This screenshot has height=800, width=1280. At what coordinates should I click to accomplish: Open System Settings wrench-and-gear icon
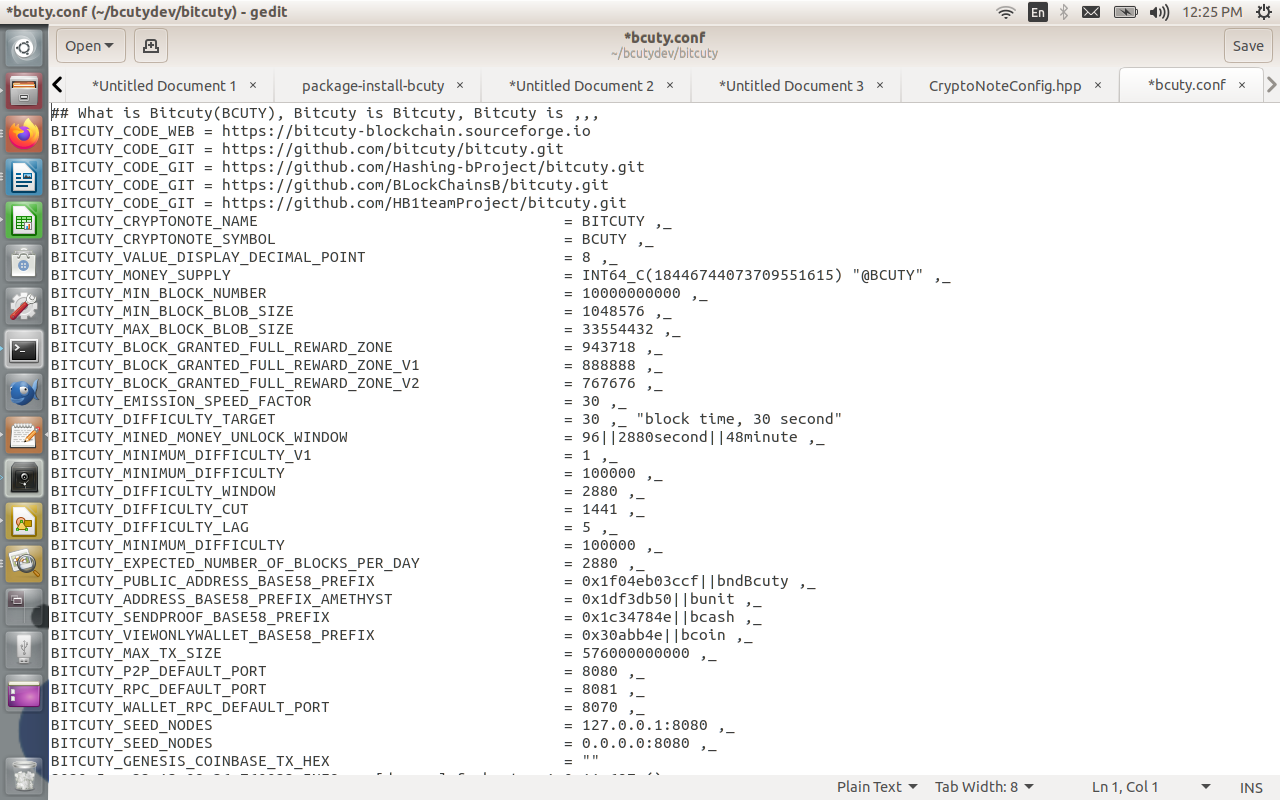24,307
